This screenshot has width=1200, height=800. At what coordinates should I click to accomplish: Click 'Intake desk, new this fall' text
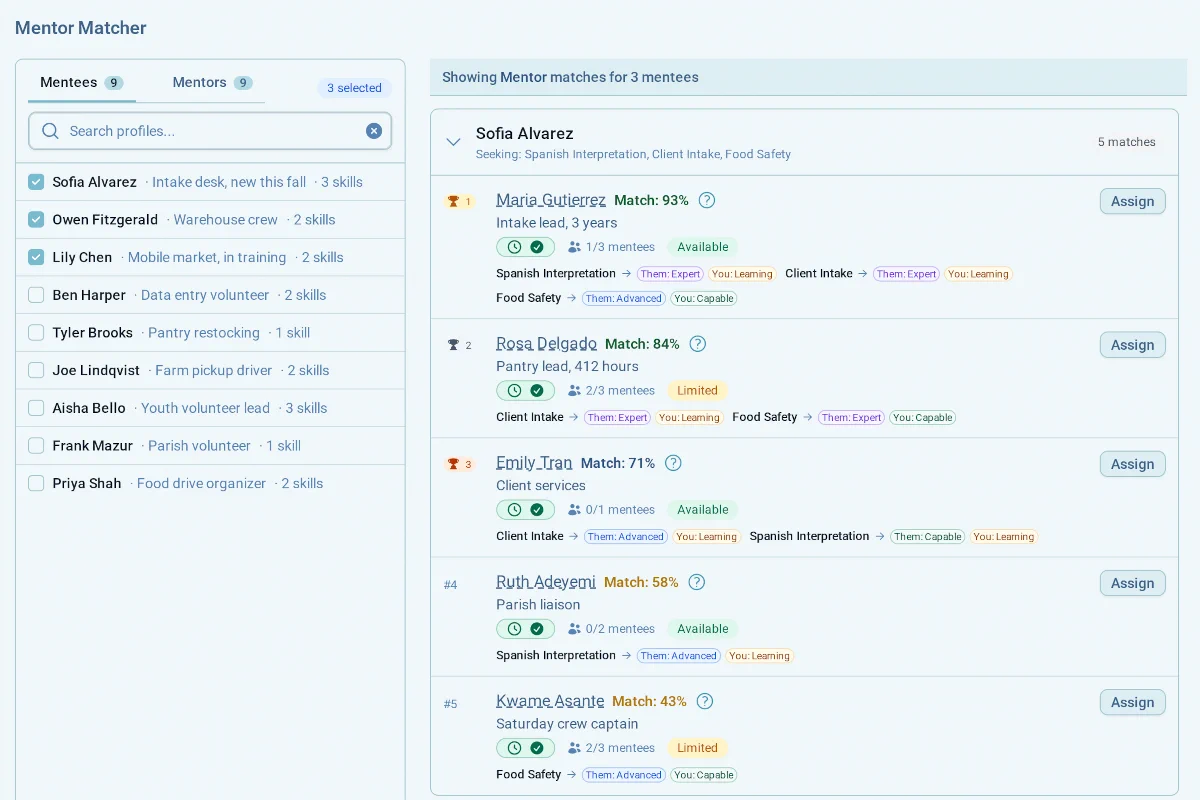(x=229, y=182)
